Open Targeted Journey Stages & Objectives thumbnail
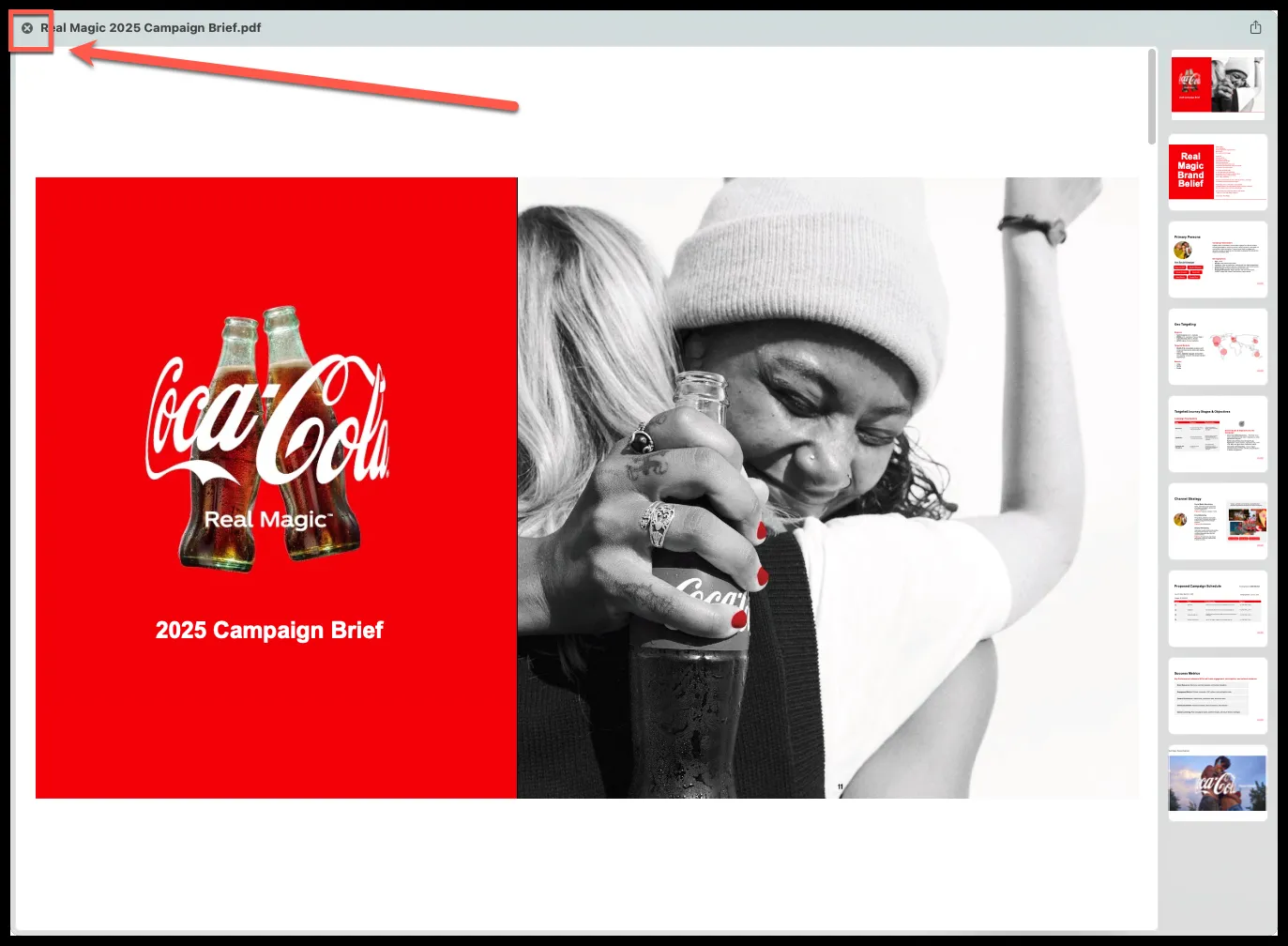 [x=1218, y=434]
